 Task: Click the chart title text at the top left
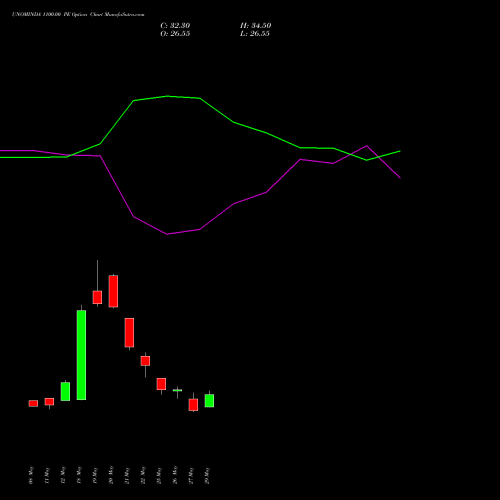pyautogui.click(x=78, y=15)
